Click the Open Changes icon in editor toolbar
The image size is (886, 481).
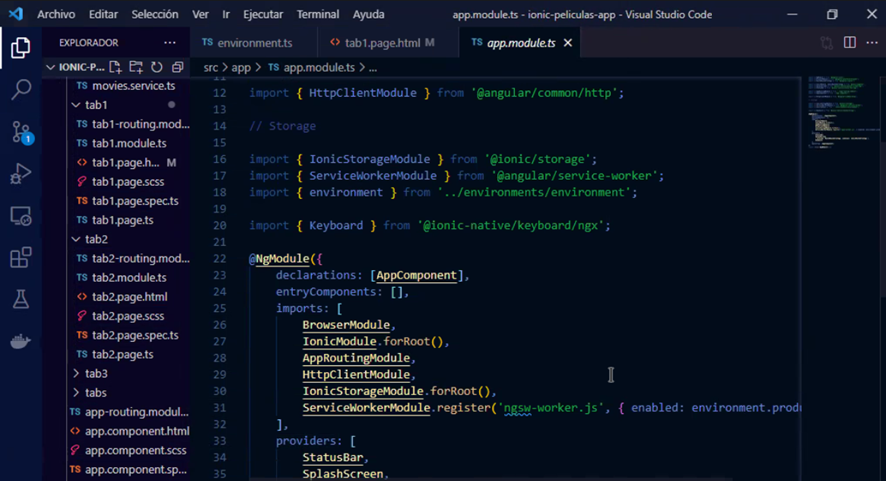827,43
